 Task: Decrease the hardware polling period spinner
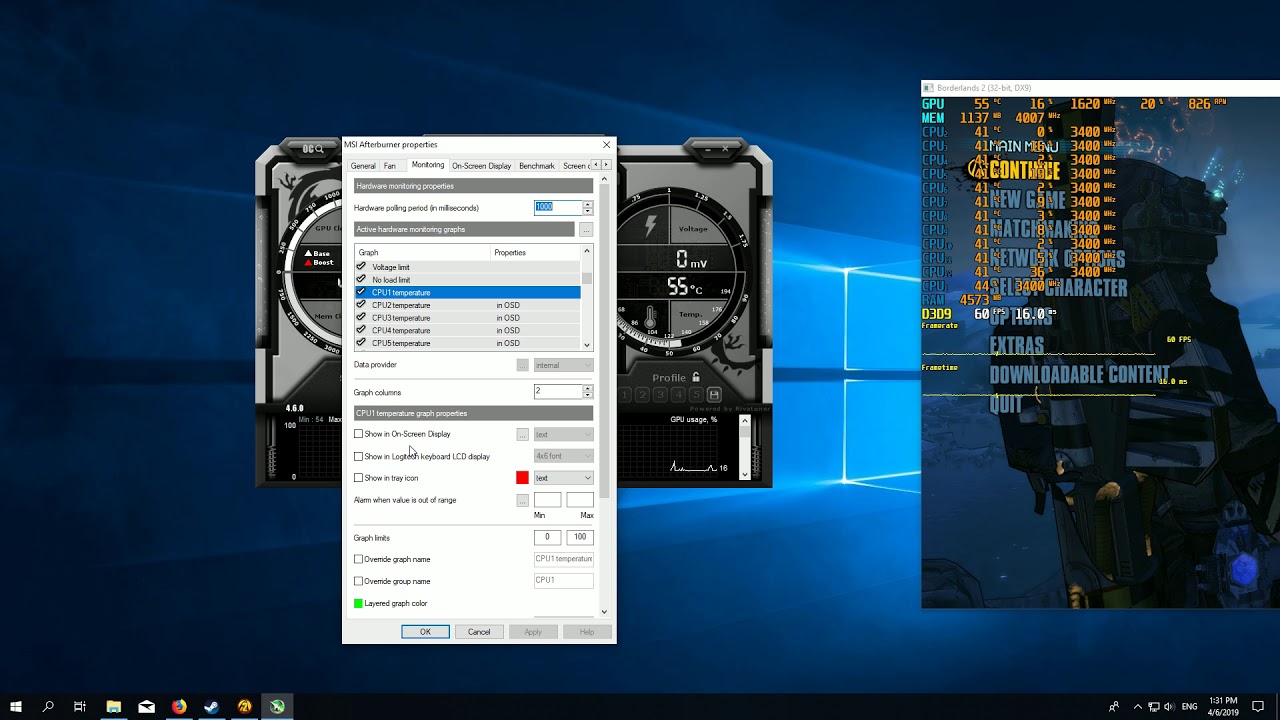(587, 210)
